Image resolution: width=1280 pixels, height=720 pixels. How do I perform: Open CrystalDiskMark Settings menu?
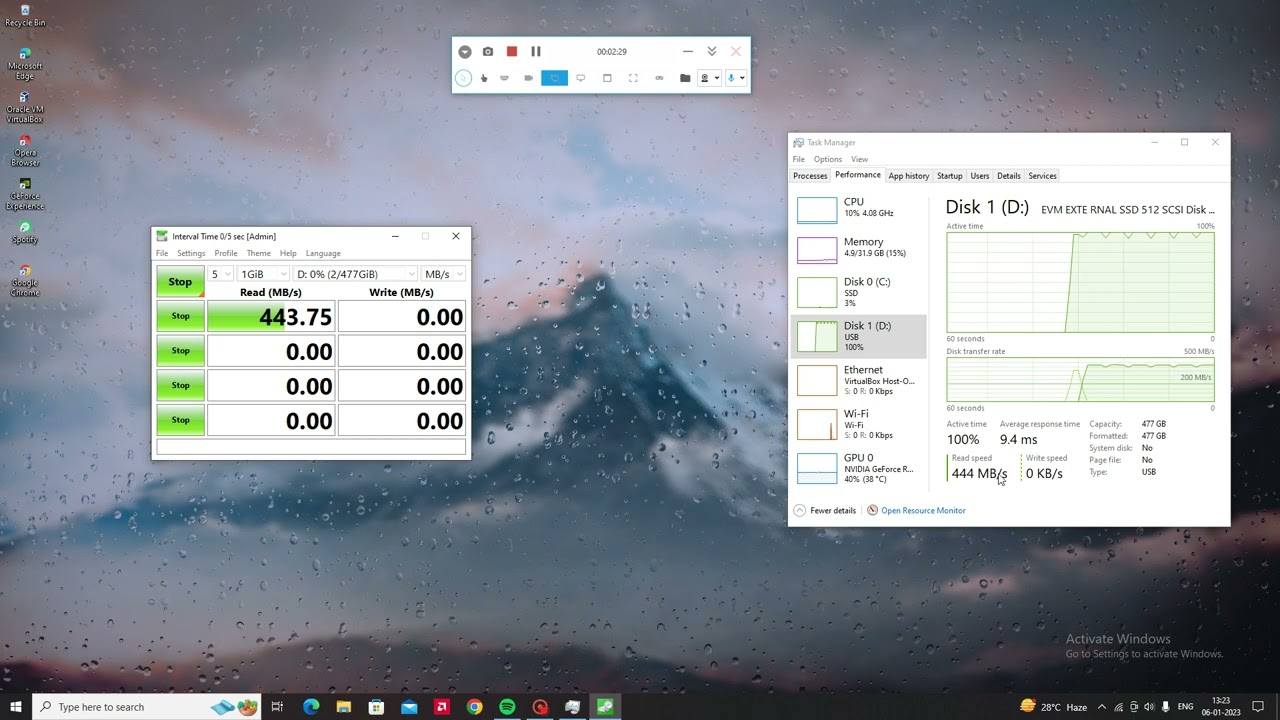tap(191, 253)
